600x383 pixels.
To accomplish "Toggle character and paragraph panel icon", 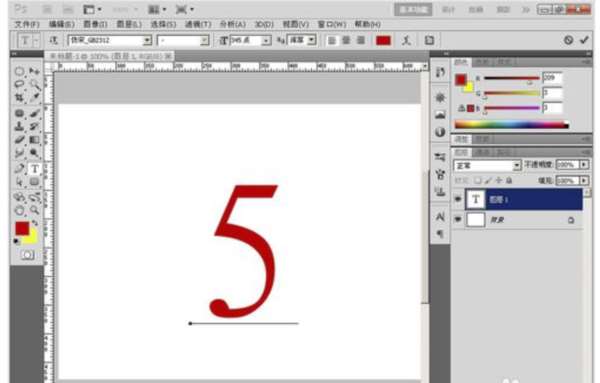I will pos(429,40).
